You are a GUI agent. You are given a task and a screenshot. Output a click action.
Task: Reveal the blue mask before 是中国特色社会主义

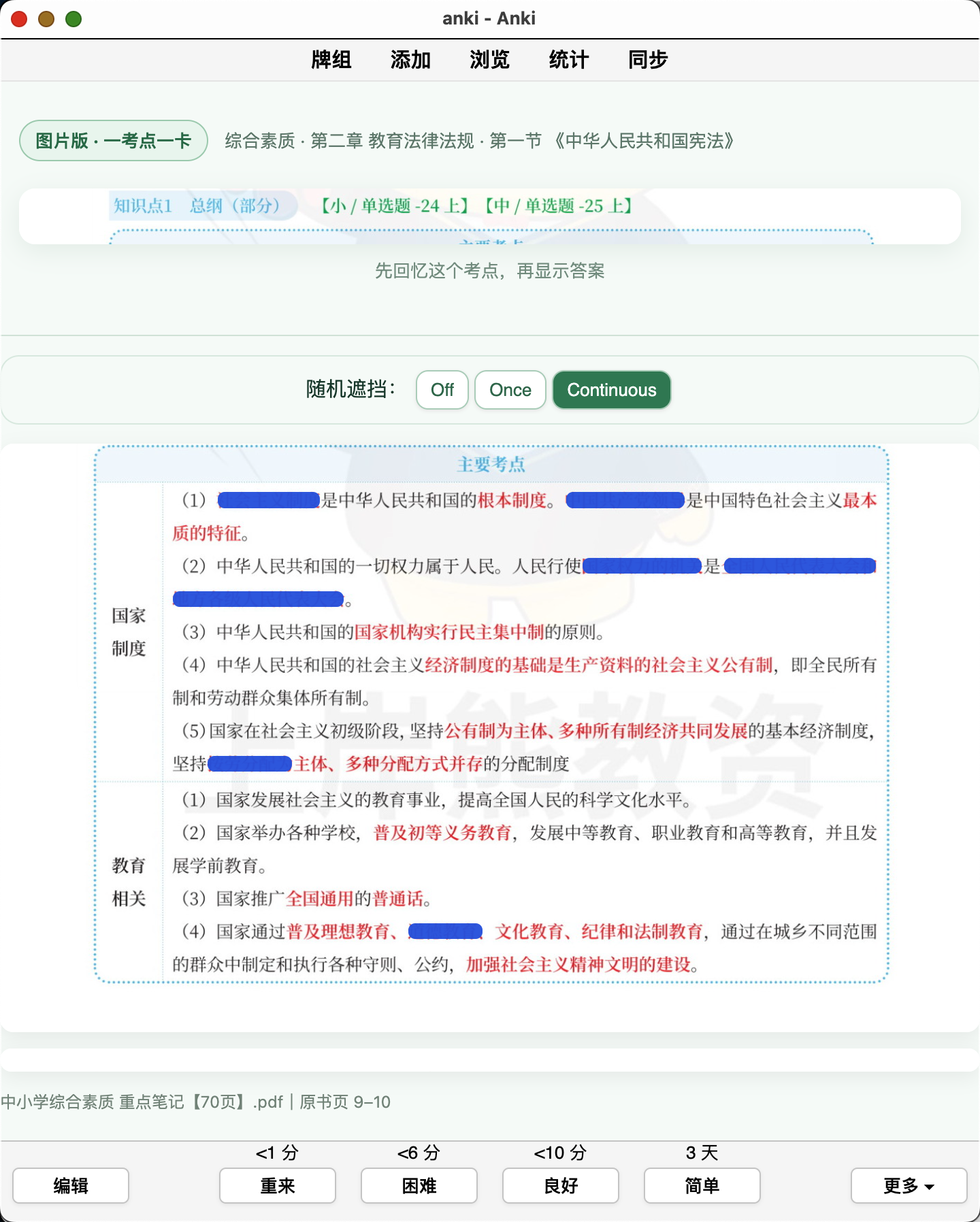tap(625, 501)
